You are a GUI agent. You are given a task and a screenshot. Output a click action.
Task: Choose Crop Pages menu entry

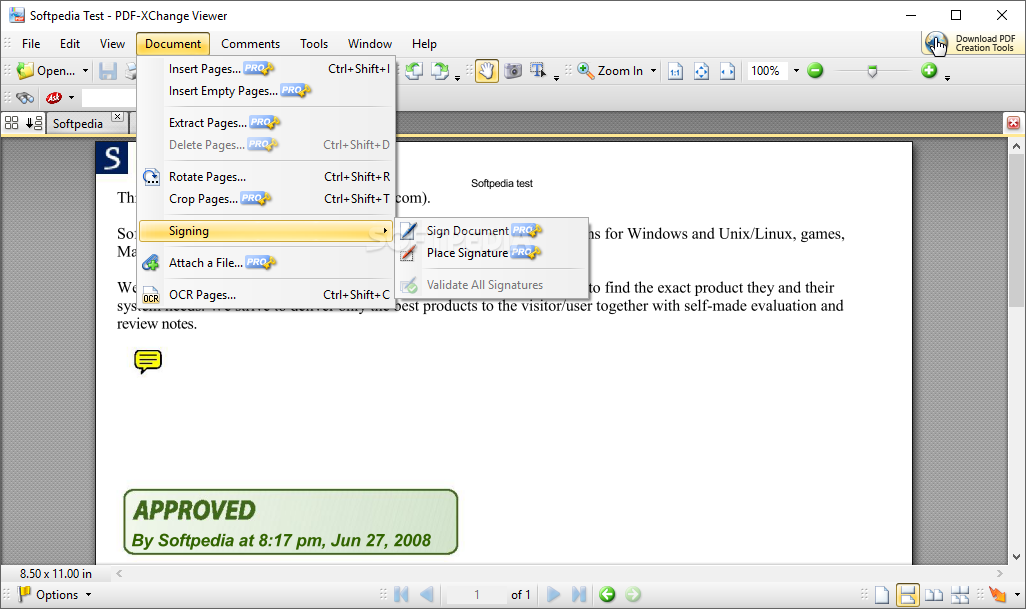(266, 199)
